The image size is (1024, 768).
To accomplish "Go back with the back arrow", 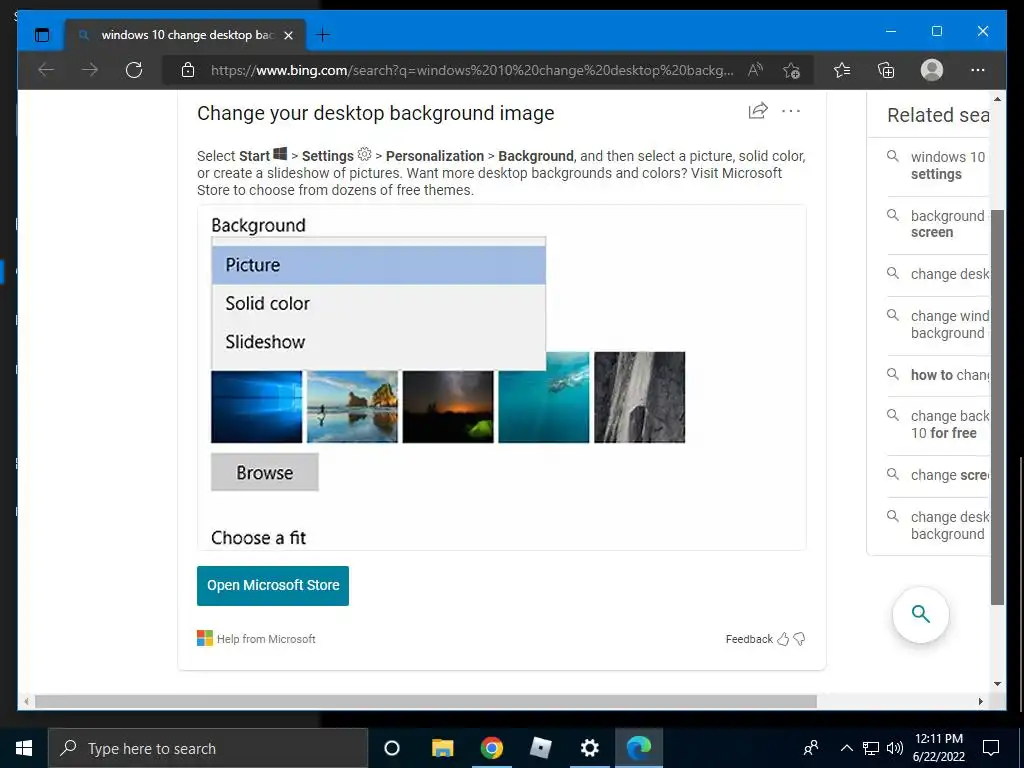I will click(x=46, y=70).
